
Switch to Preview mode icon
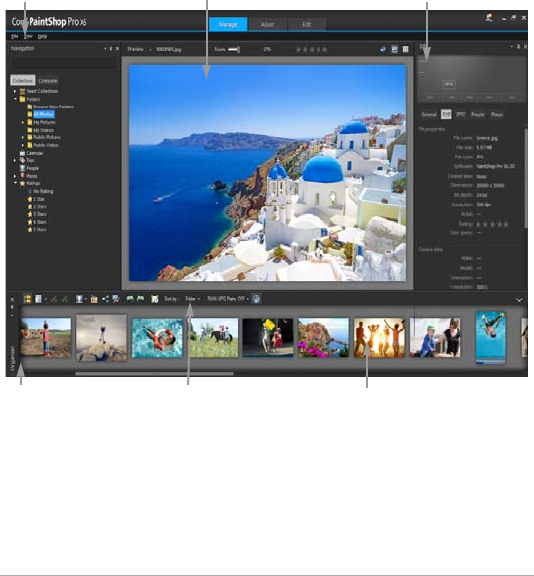394,49
